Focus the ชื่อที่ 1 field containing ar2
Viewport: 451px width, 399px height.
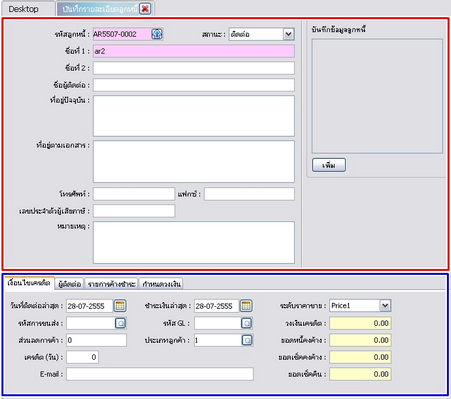pos(194,51)
